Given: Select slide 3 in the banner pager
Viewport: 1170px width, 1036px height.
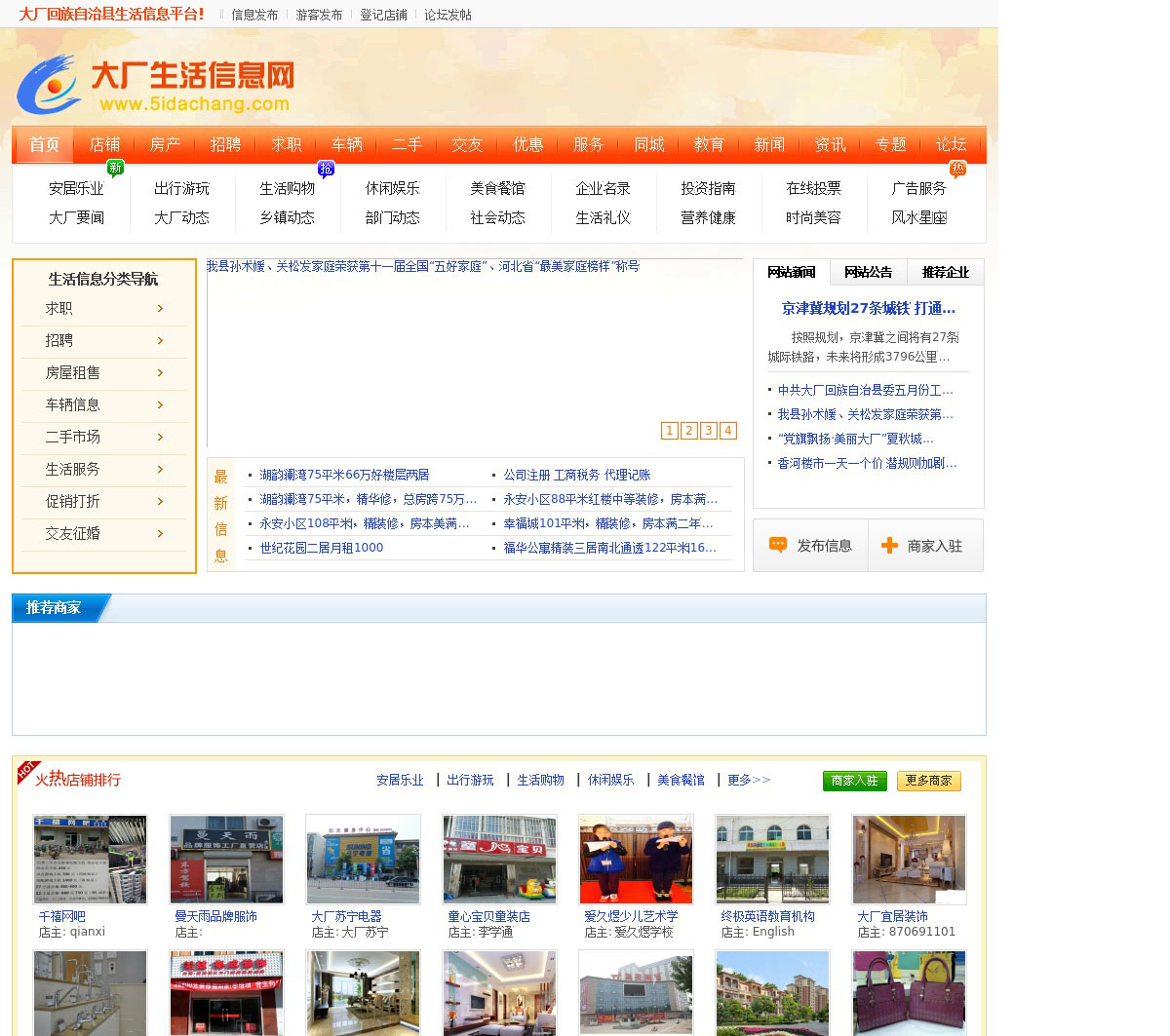Looking at the screenshot, I should click(x=708, y=431).
